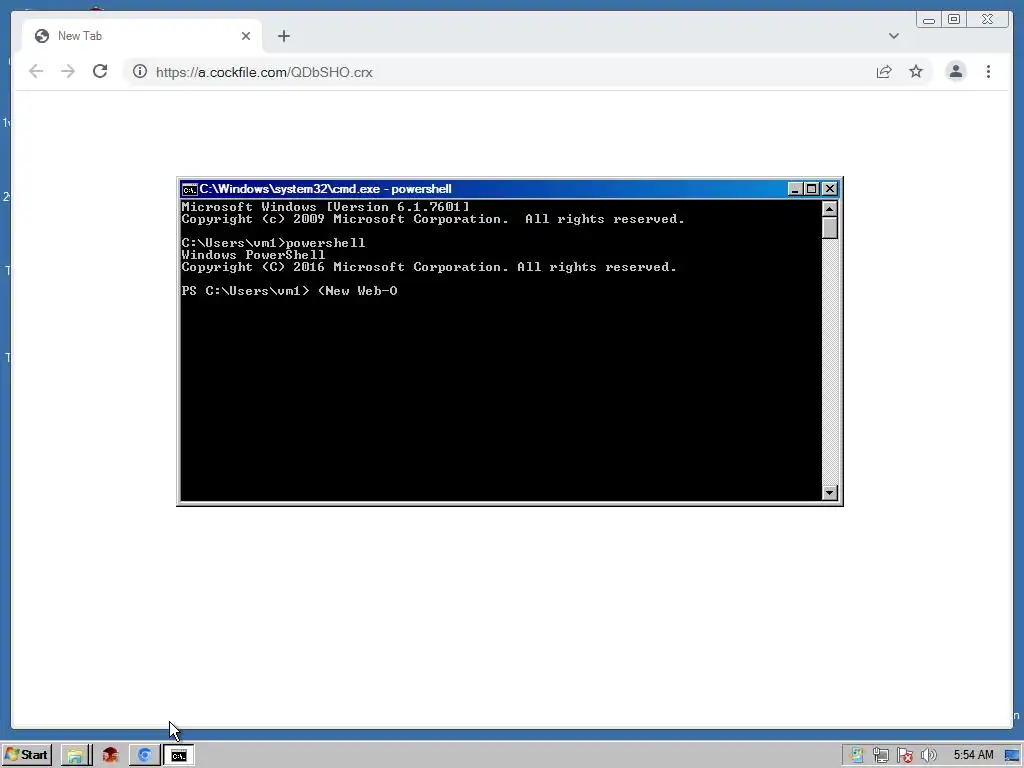This screenshot has height=768, width=1024.
Task: Click the cmd.exe title bar system icon
Action: click(189, 189)
